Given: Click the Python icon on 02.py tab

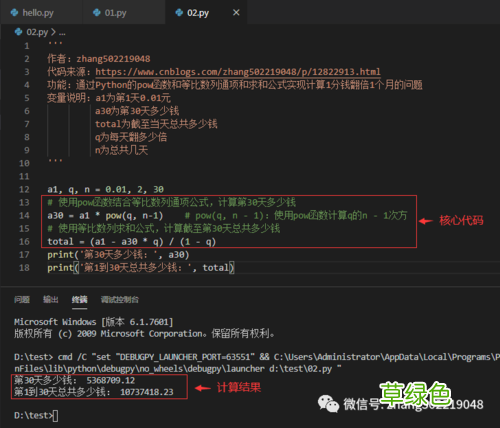Looking at the screenshot, I should pos(179,13).
